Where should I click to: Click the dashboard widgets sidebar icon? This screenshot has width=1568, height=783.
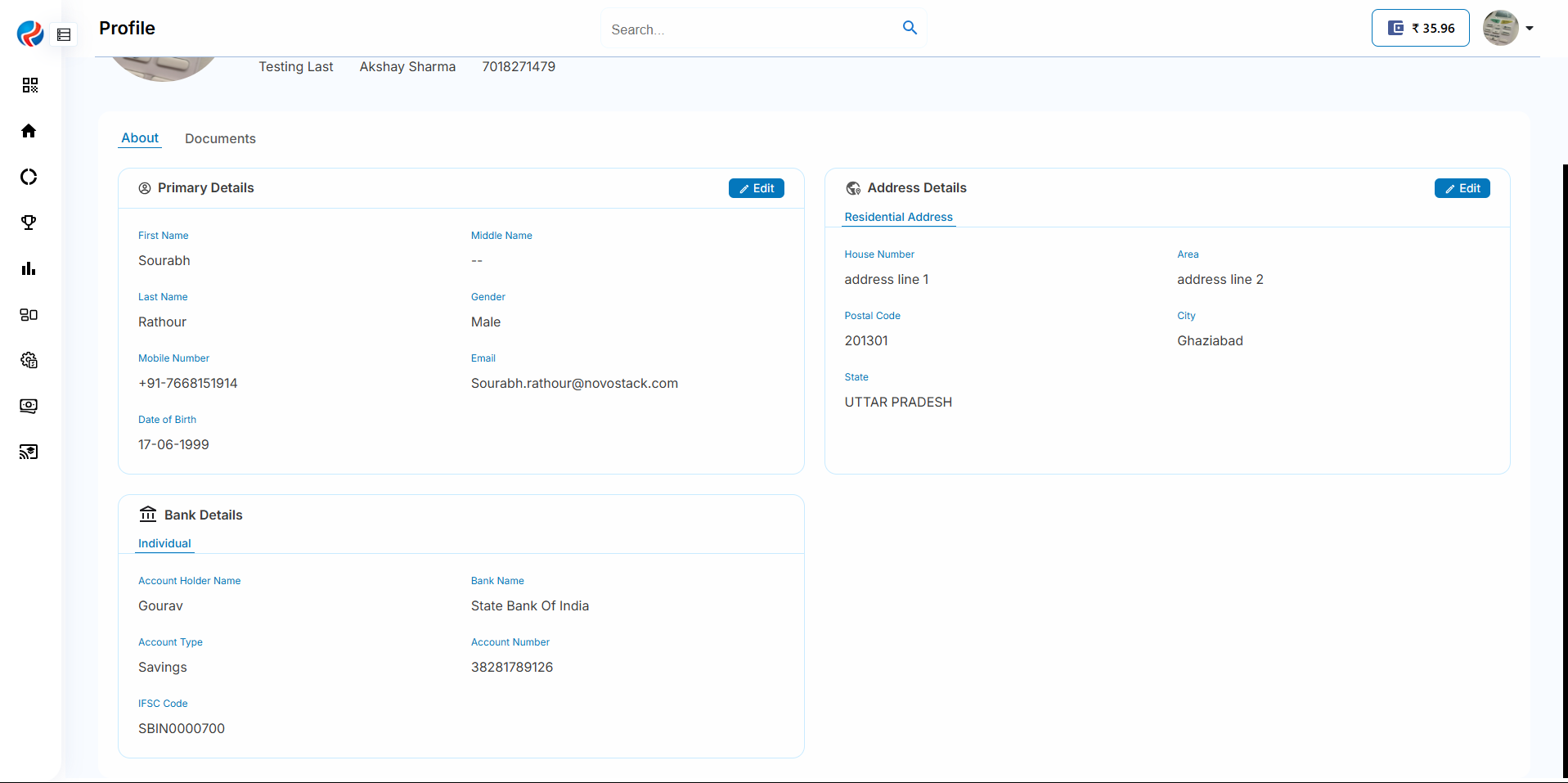pyautogui.click(x=29, y=314)
